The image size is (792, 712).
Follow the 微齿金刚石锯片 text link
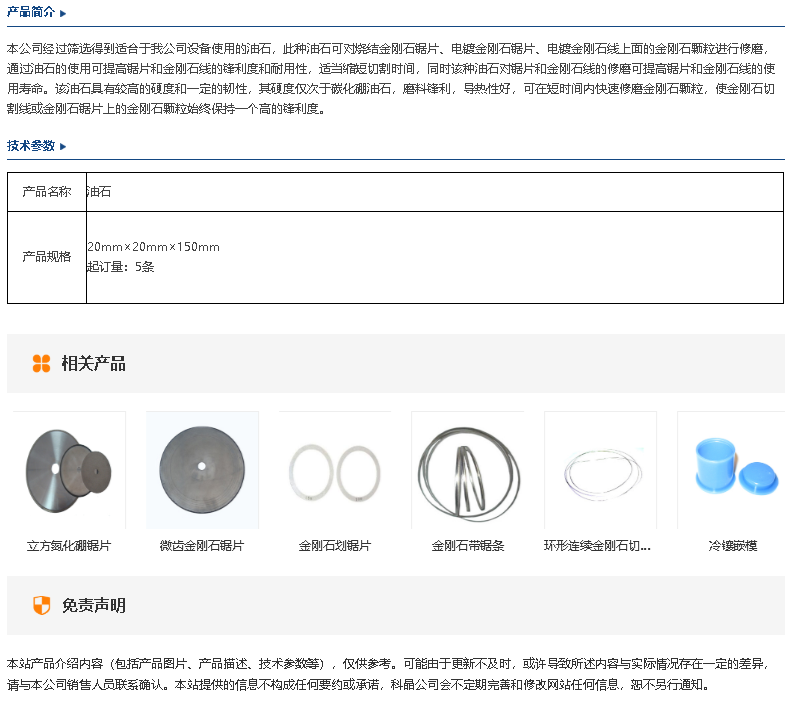pos(202,546)
